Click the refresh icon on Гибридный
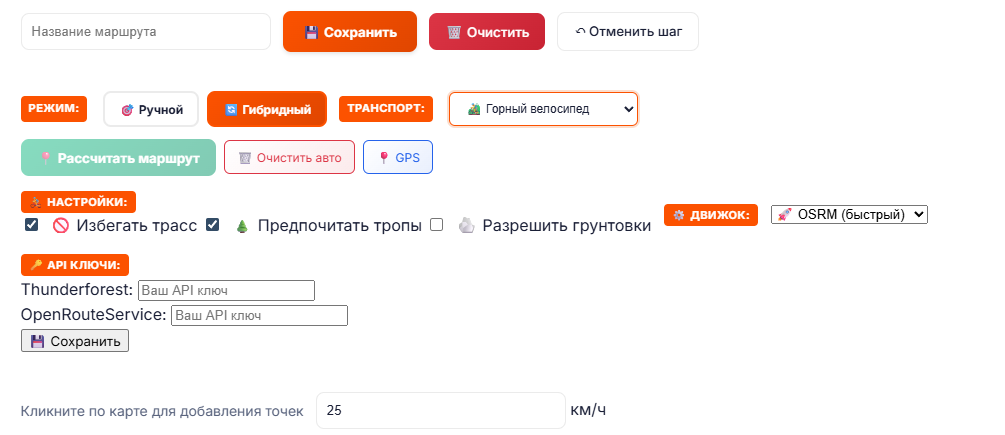This screenshot has width=1005, height=435. pos(231,110)
